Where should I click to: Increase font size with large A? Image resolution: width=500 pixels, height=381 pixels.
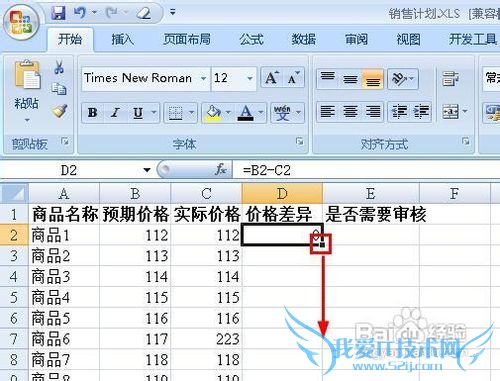coord(272,78)
